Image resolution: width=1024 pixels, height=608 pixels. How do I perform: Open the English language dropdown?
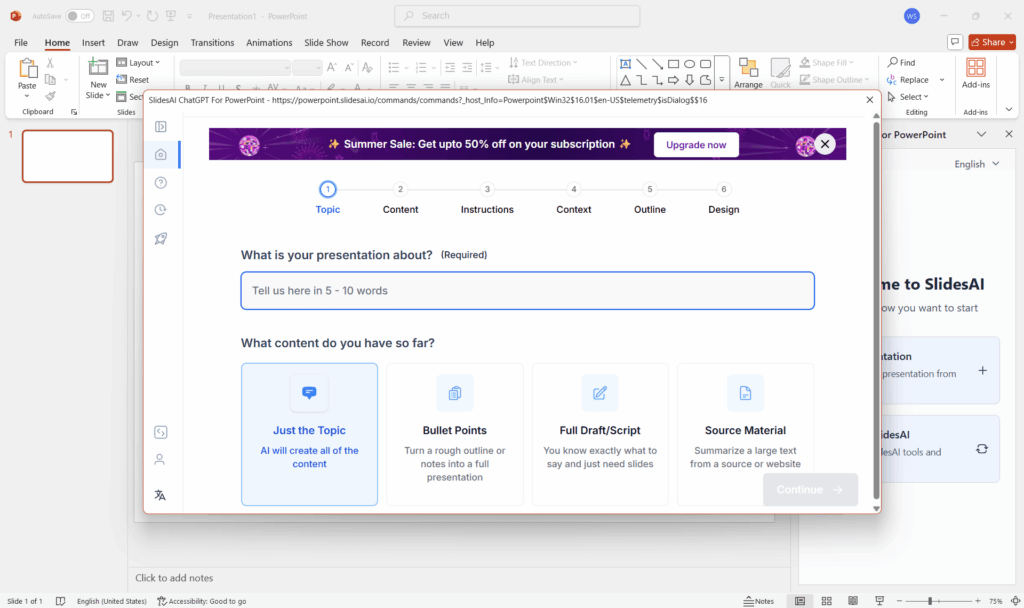(976, 164)
